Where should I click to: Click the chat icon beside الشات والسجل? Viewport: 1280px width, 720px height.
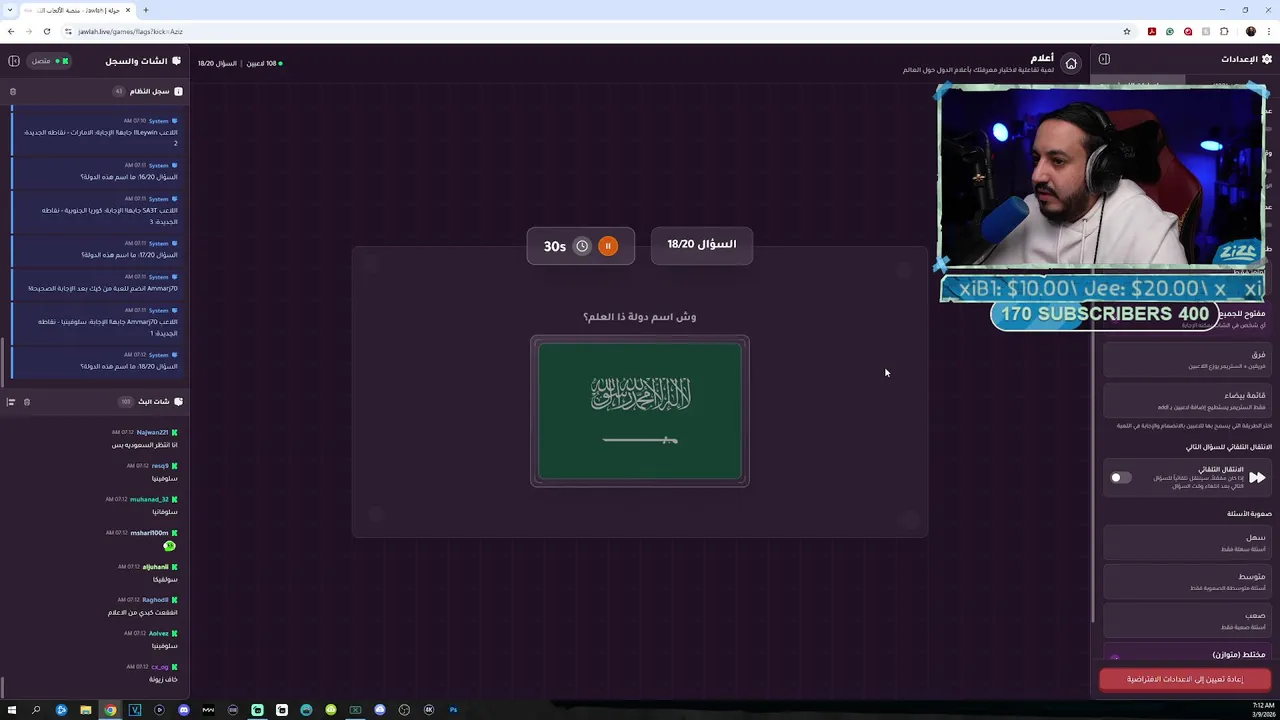click(177, 61)
